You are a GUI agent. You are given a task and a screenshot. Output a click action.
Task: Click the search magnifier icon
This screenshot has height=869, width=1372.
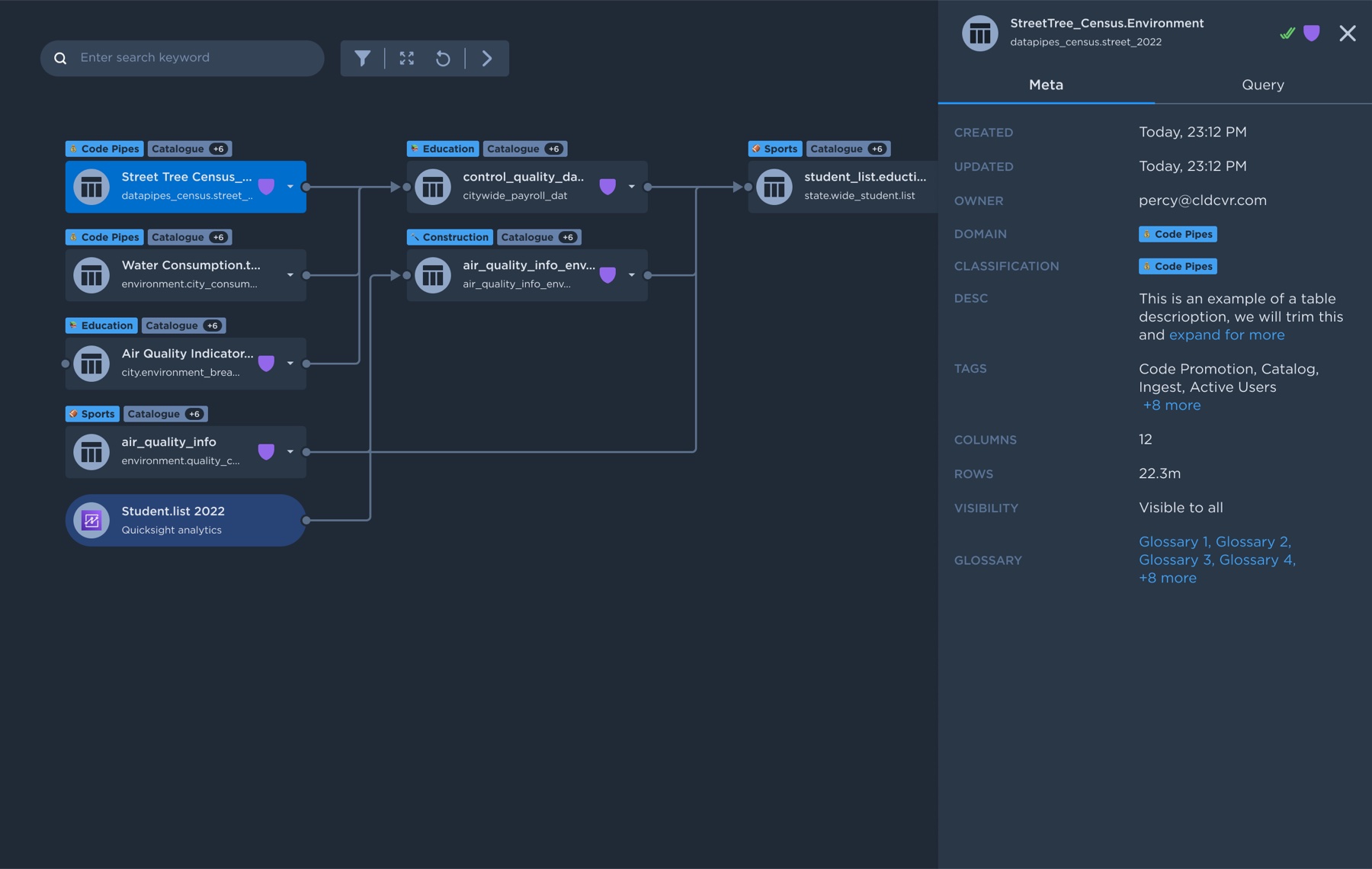[x=60, y=58]
